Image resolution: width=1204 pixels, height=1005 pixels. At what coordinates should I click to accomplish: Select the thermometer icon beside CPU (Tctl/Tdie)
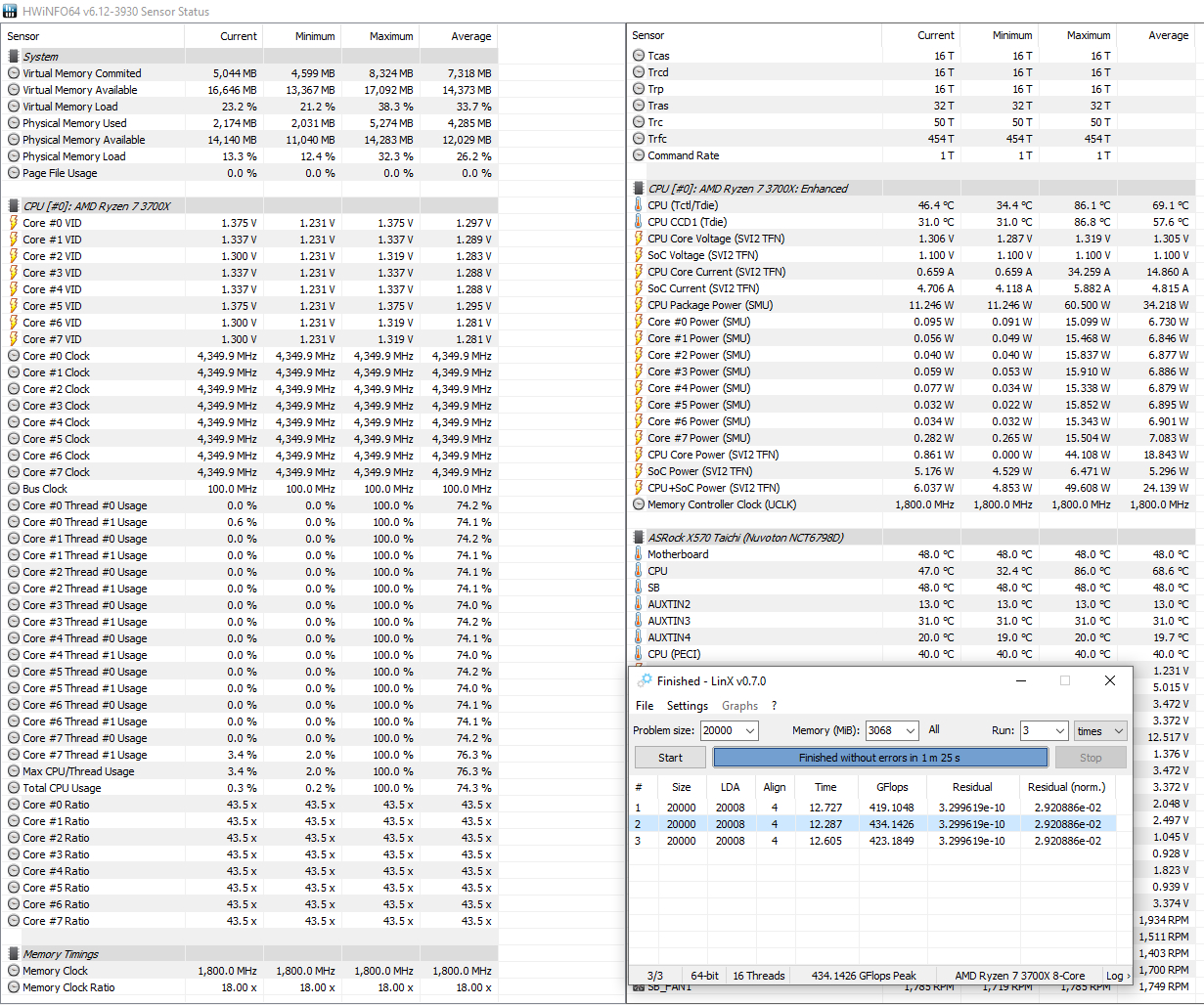pyautogui.click(x=639, y=205)
